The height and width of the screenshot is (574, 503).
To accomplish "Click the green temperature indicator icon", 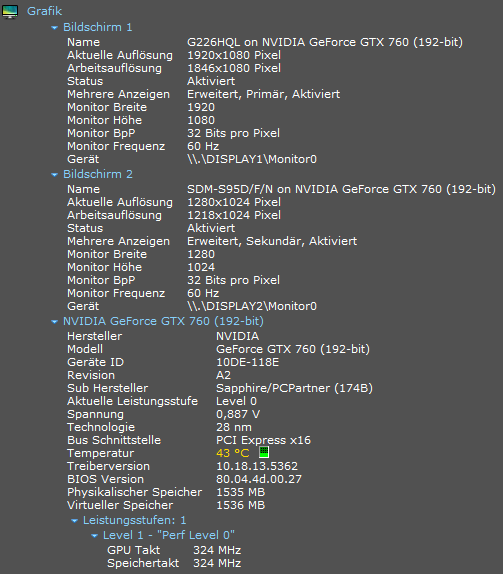I will pyautogui.click(x=264, y=452).
